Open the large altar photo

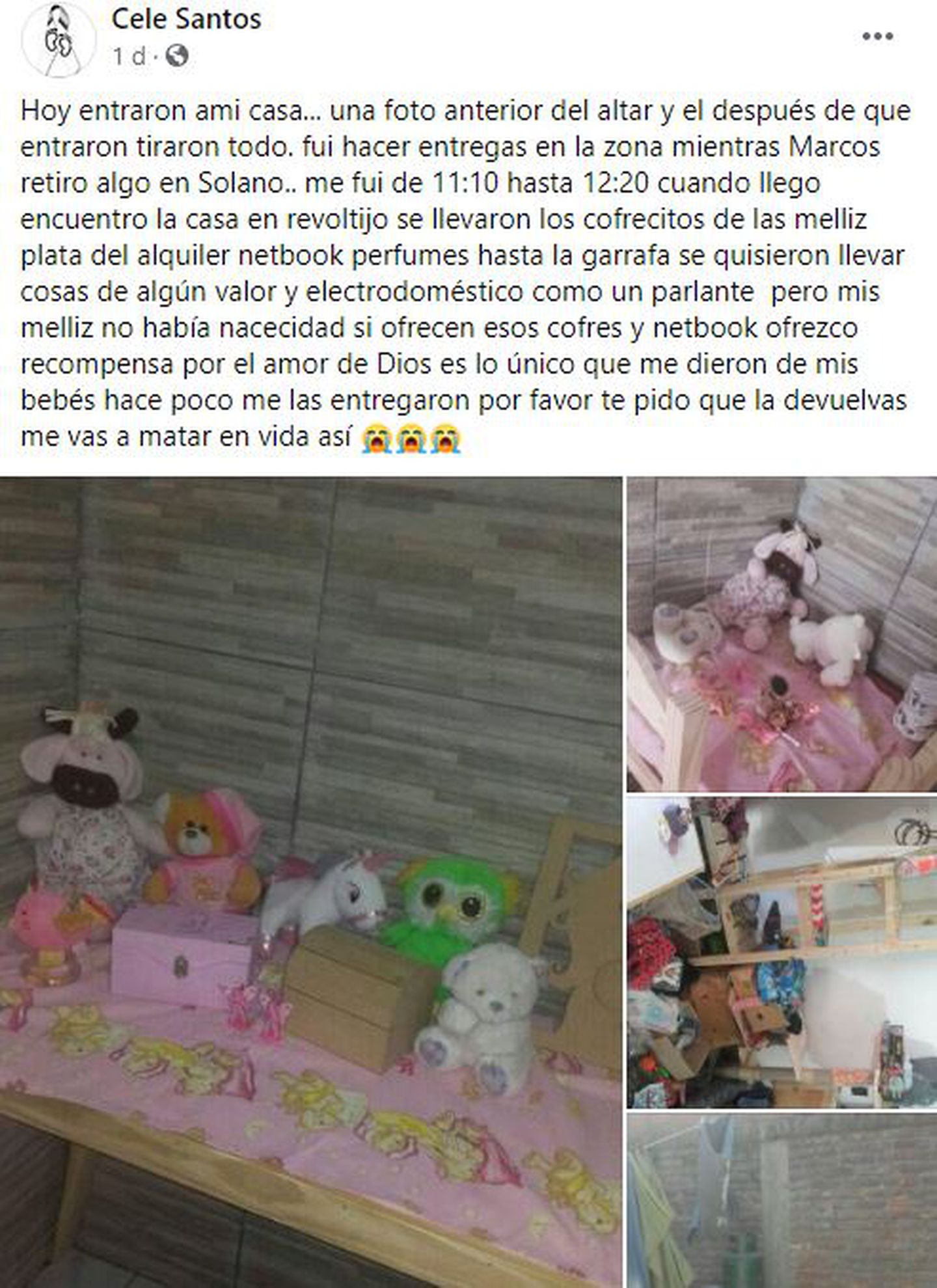(311, 883)
